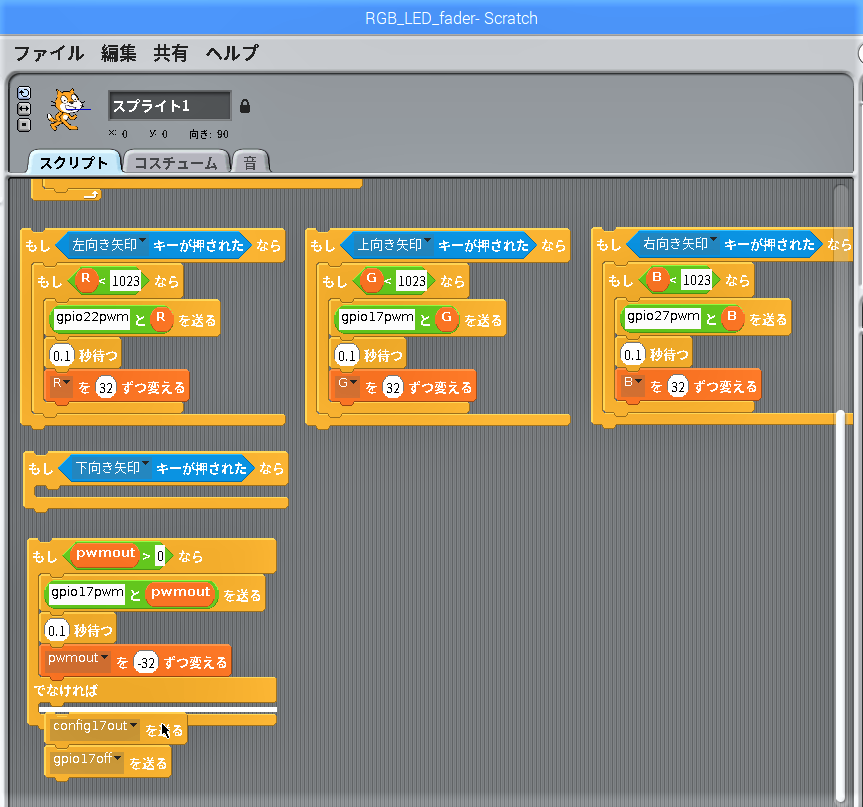Image resolution: width=863 pixels, height=807 pixels.
Task: Click the 1023 value in R comparison
Action: (x=125, y=281)
